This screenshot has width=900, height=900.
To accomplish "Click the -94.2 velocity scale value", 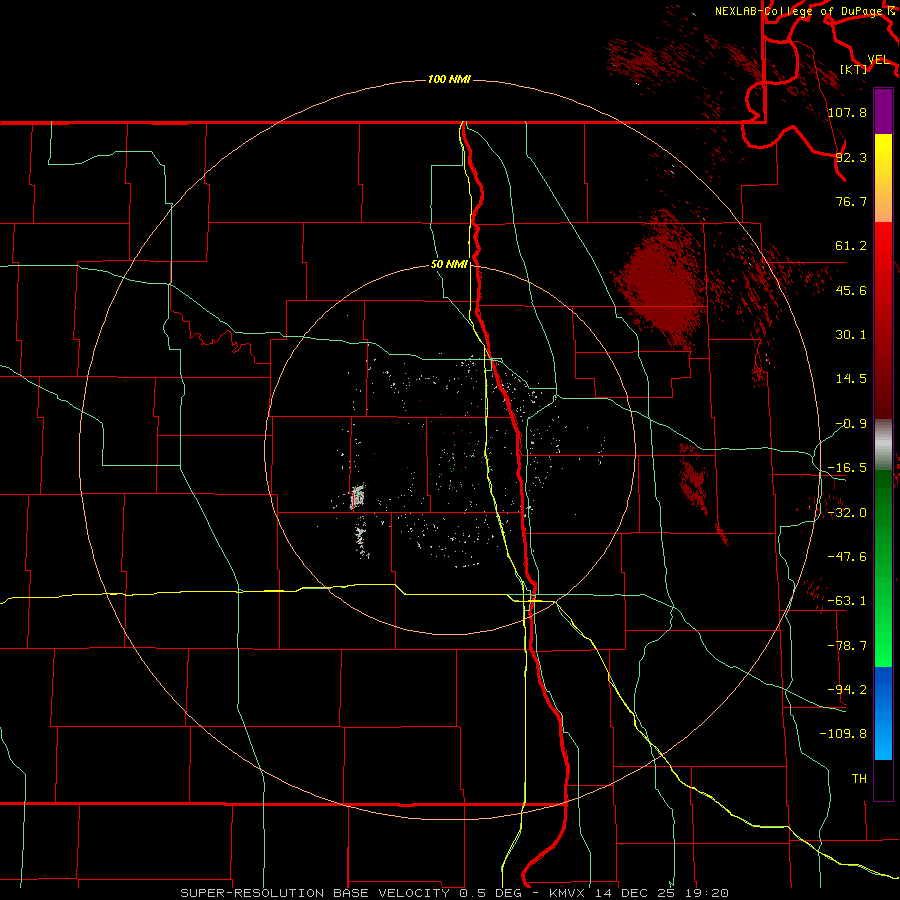I will pyautogui.click(x=847, y=690).
